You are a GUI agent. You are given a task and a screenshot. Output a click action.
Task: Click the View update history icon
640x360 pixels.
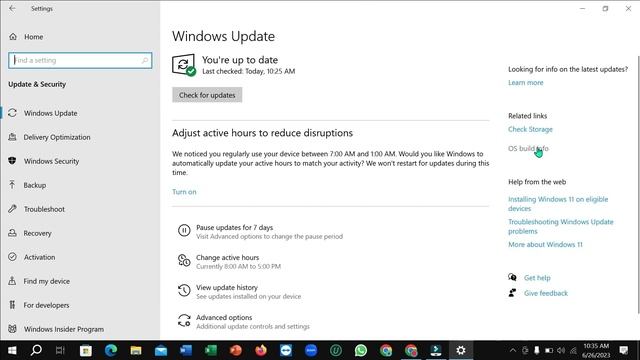click(x=184, y=291)
